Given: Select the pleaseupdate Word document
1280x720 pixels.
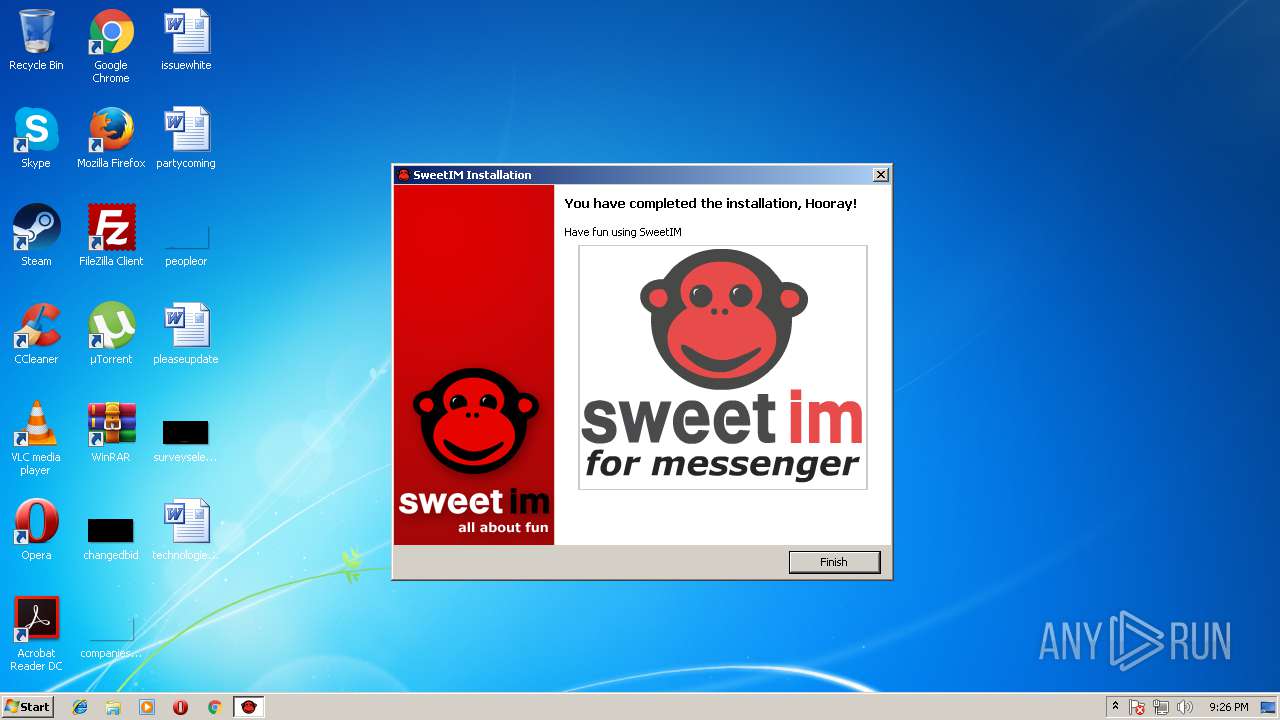Looking at the screenshot, I should [x=186, y=335].
